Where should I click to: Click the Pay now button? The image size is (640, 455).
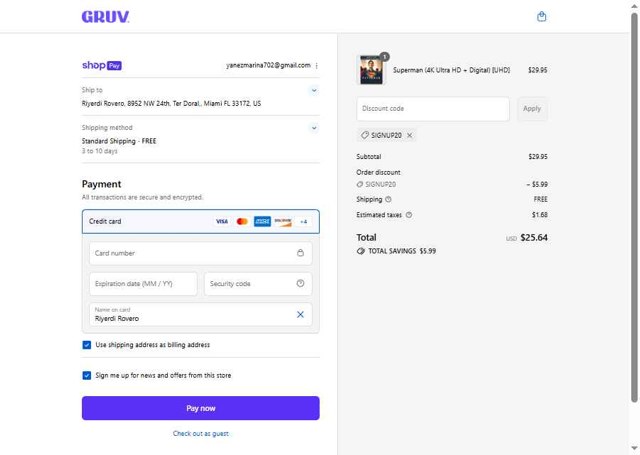(x=200, y=408)
